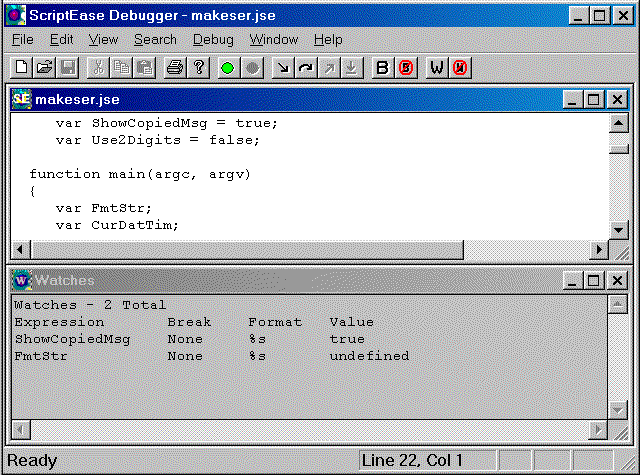Click the Help question mark icon

(x=198, y=67)
